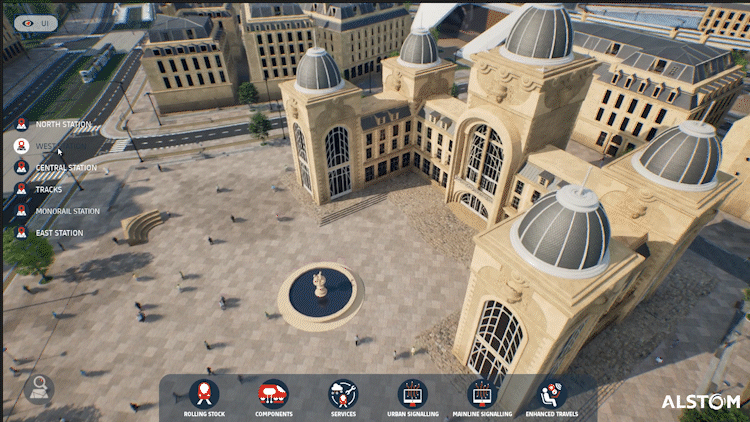Click the East Station pin icon
750x422 pixels.
click(x=22, y=233)
